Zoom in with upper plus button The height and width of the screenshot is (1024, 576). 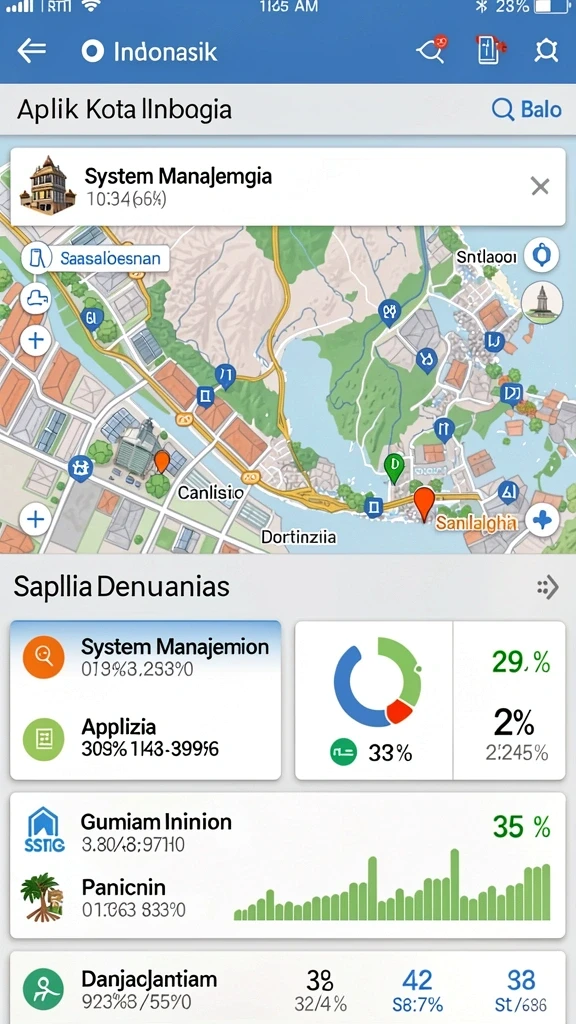[35, 340]
